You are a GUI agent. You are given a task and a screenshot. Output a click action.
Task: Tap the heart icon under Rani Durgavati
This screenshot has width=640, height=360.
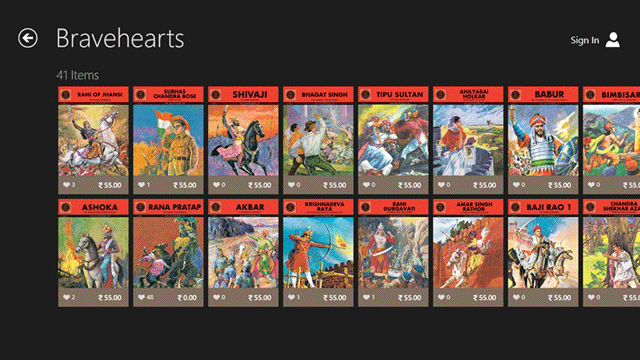click(x=367, y=298)
